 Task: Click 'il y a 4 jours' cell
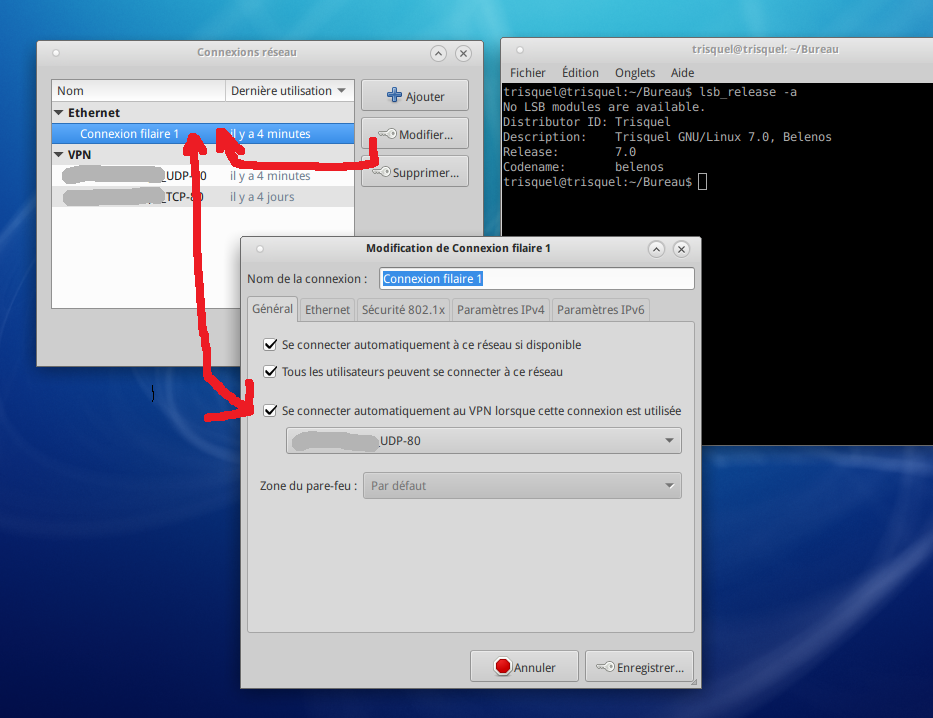pos(262,196)
